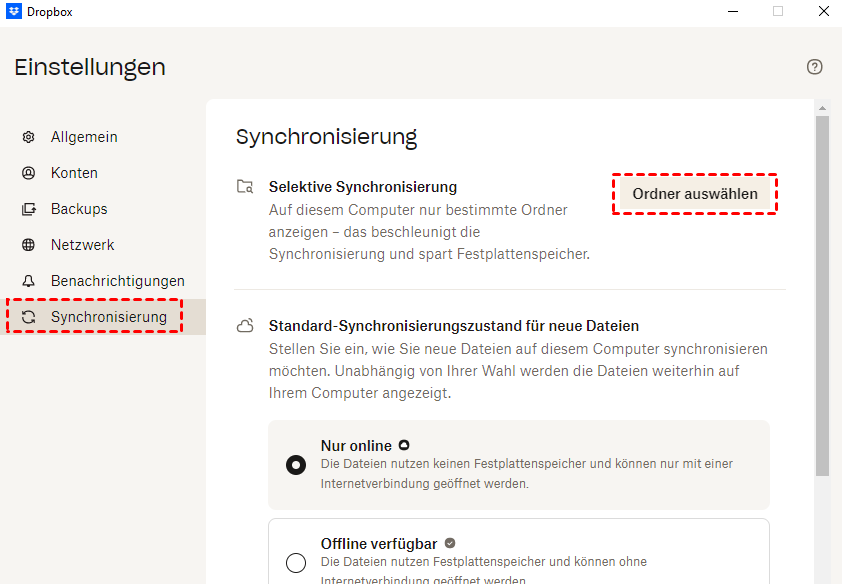Select the Offline verfügbar radio button
The height and width of the screenshot is (584, 842).
[x=296, y=563]
